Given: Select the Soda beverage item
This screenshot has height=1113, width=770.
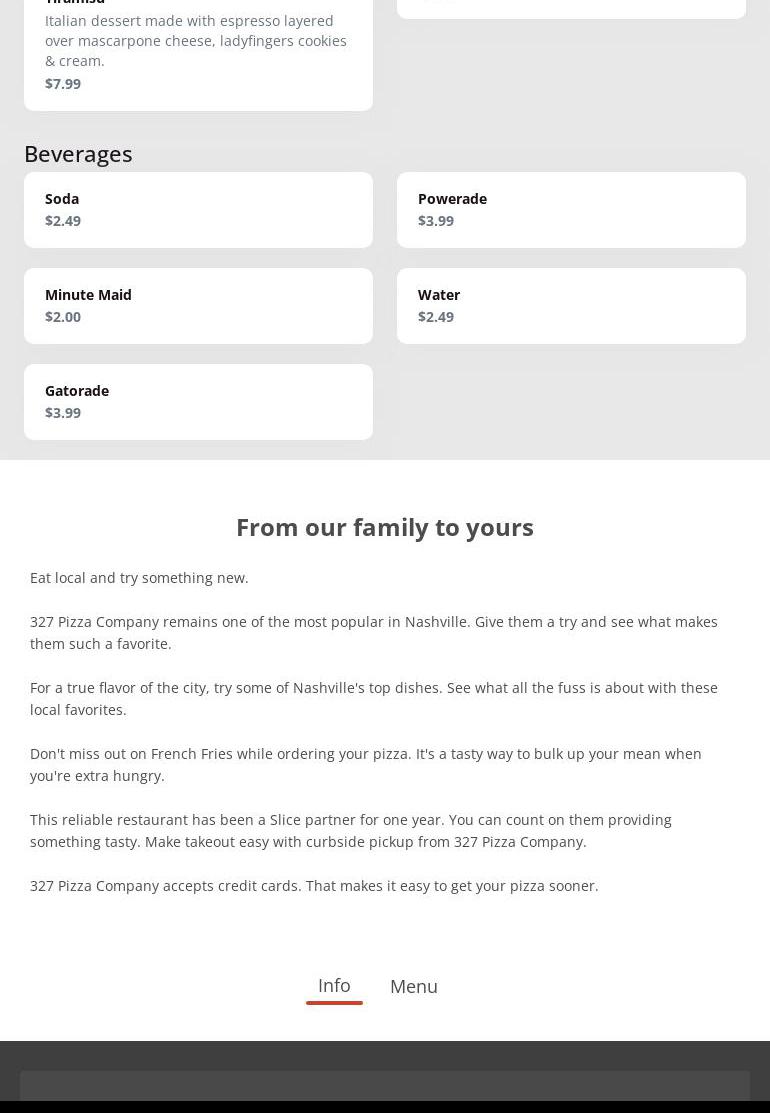Looking at the screenshot, I should pyautogui.click(x=198, y=210).
